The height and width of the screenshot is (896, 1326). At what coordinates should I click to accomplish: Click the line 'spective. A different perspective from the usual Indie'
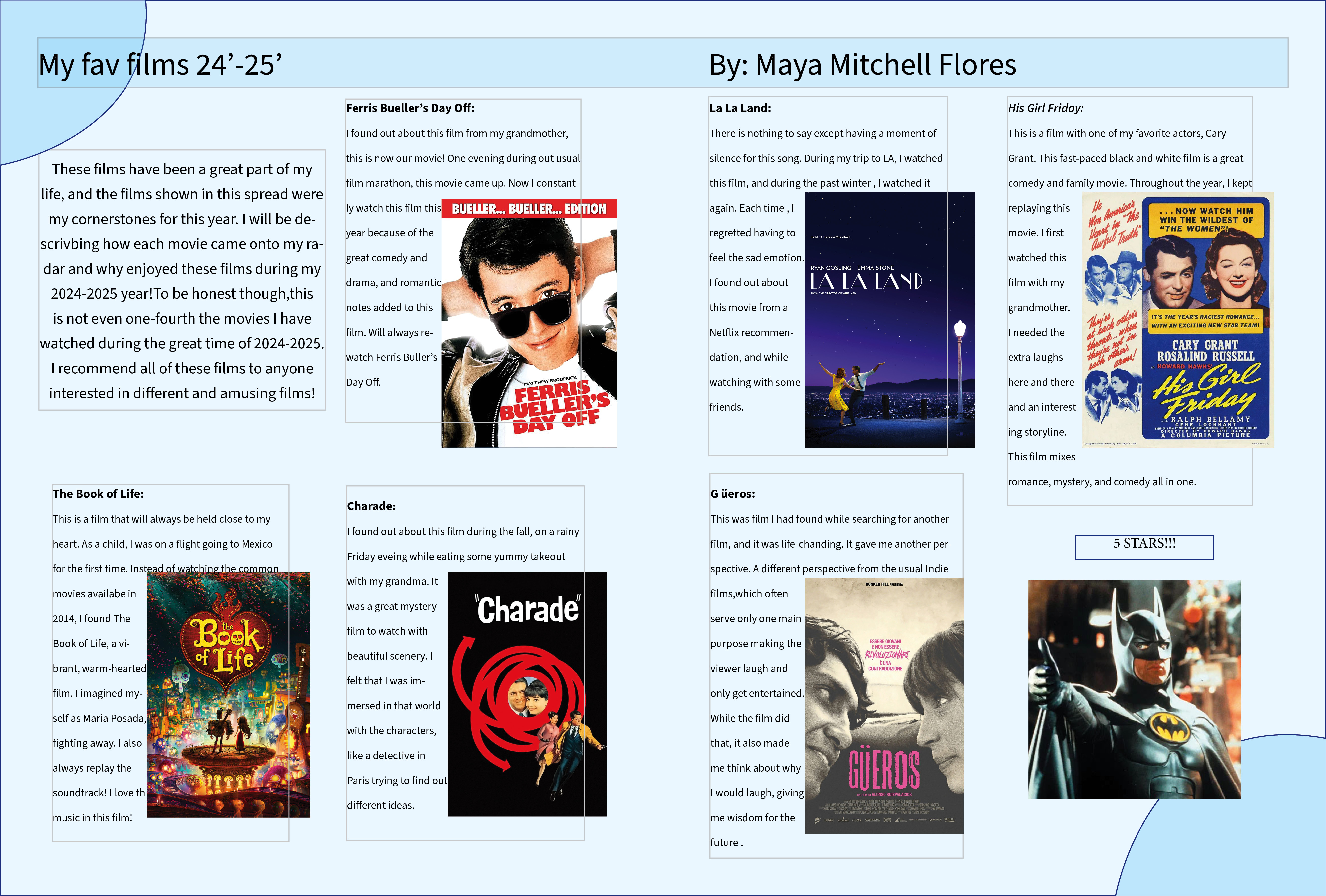pyautogui.click(x=829, y=569)
